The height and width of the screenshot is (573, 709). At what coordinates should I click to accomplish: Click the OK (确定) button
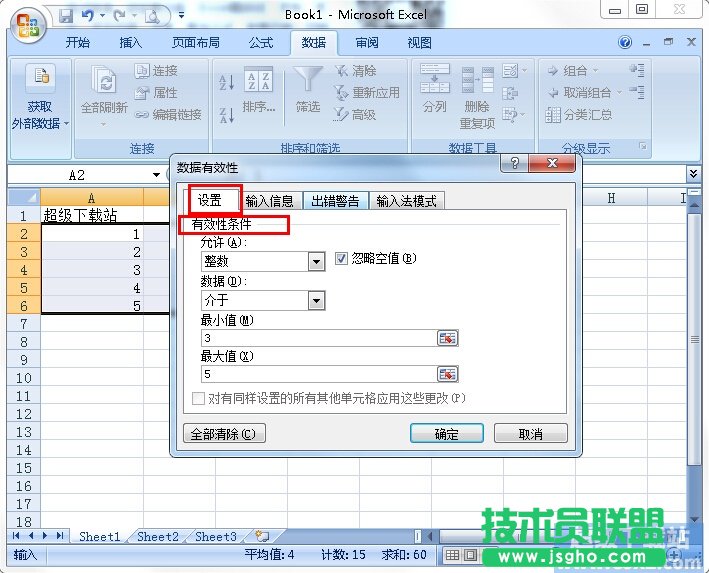coord(446,434)
